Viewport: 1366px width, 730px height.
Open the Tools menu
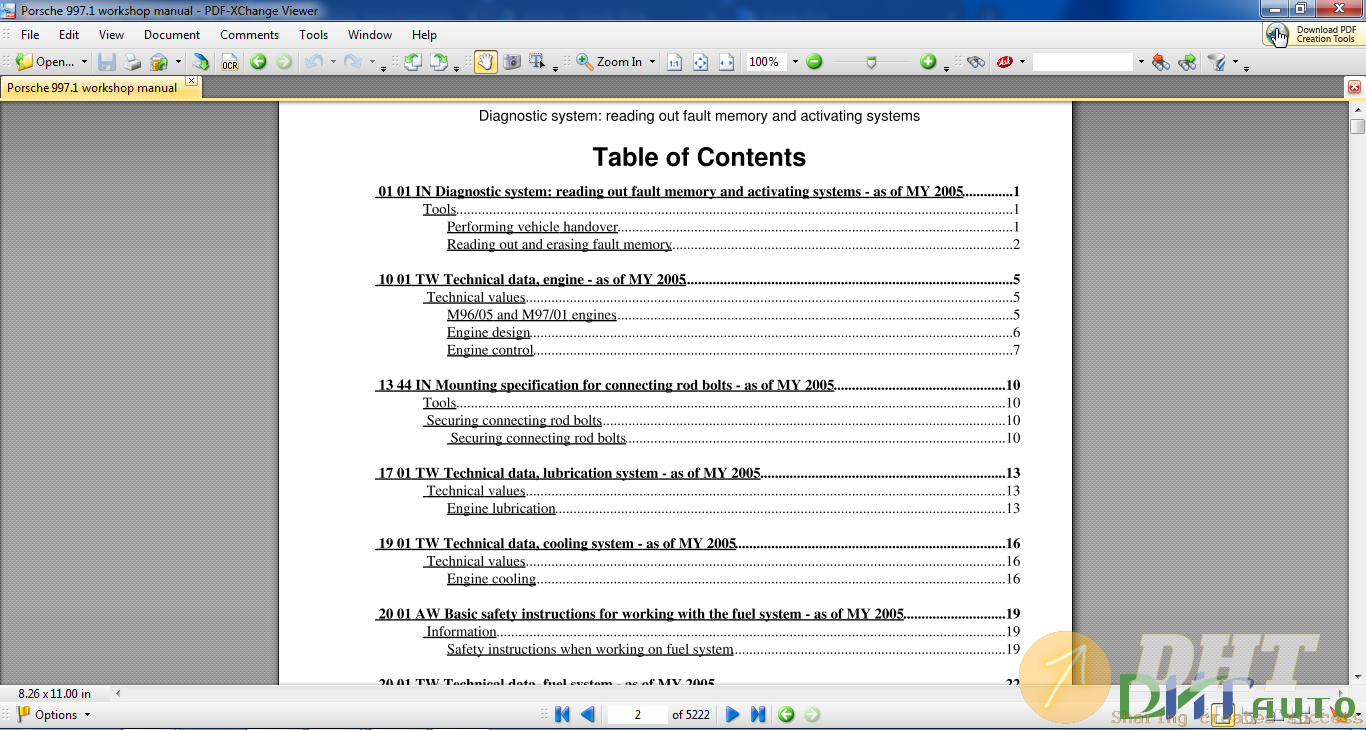pos(314,34)
